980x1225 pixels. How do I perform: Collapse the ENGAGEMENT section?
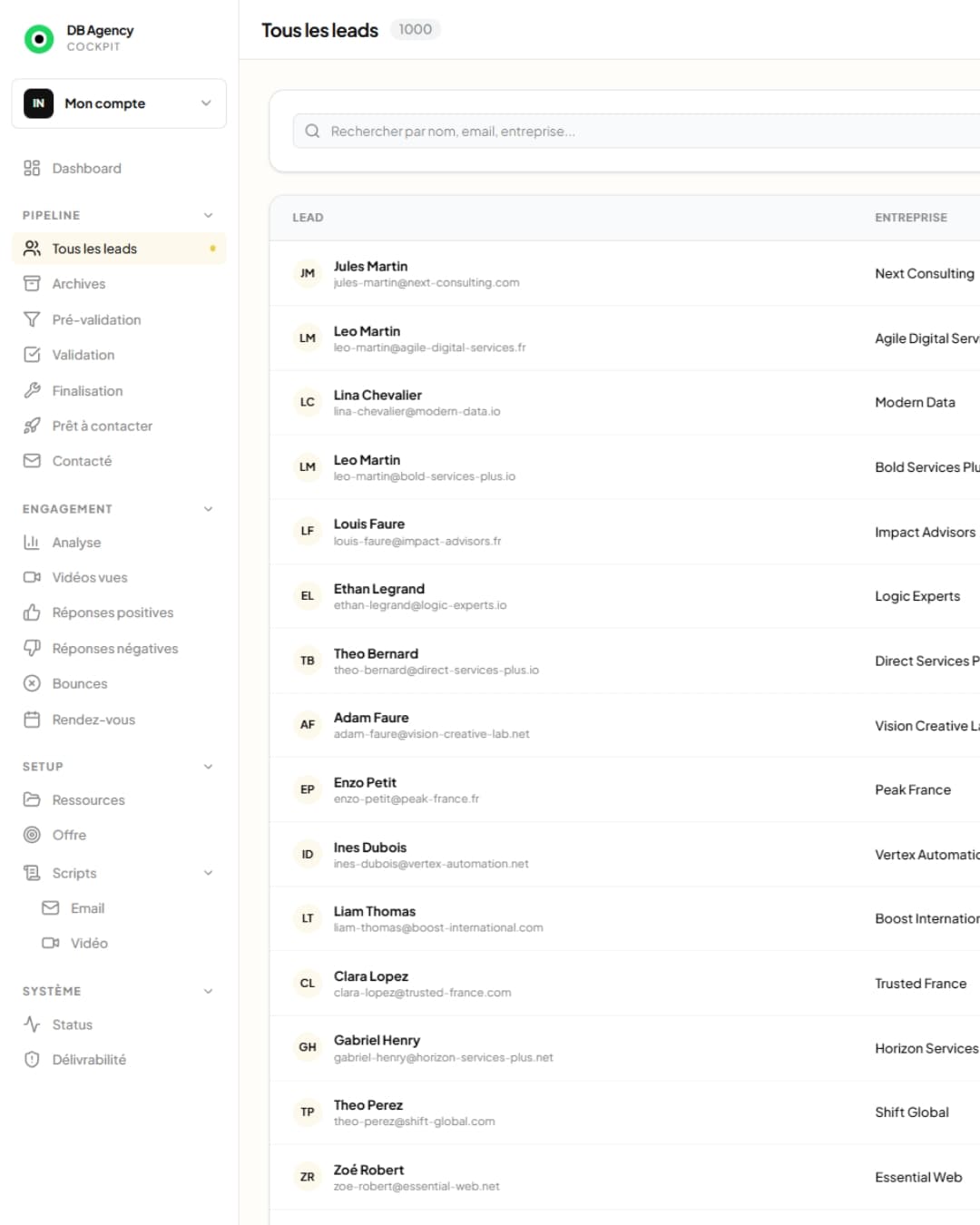point(208,509)
